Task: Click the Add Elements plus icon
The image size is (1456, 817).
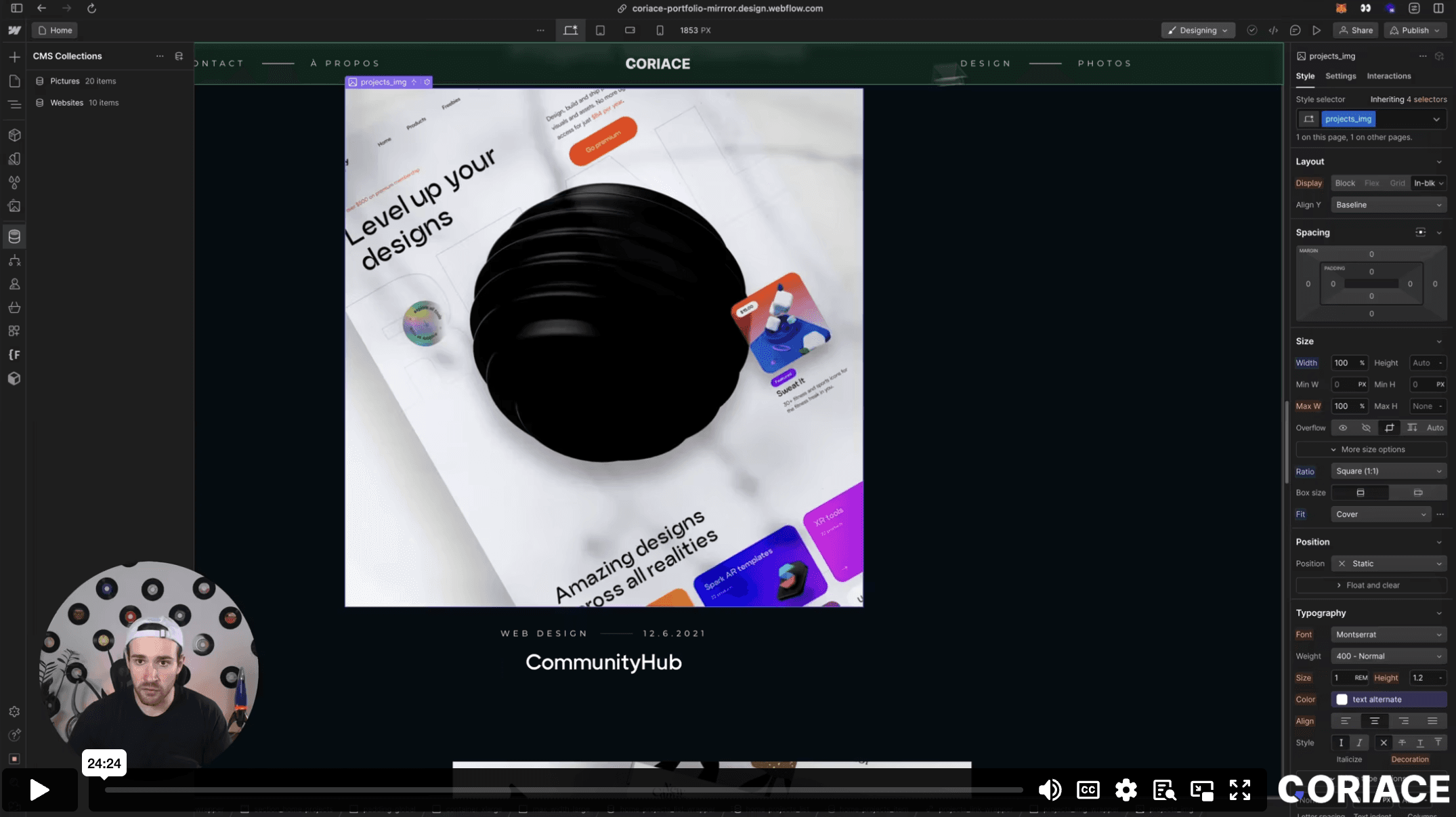Action: tap(14, 57)
